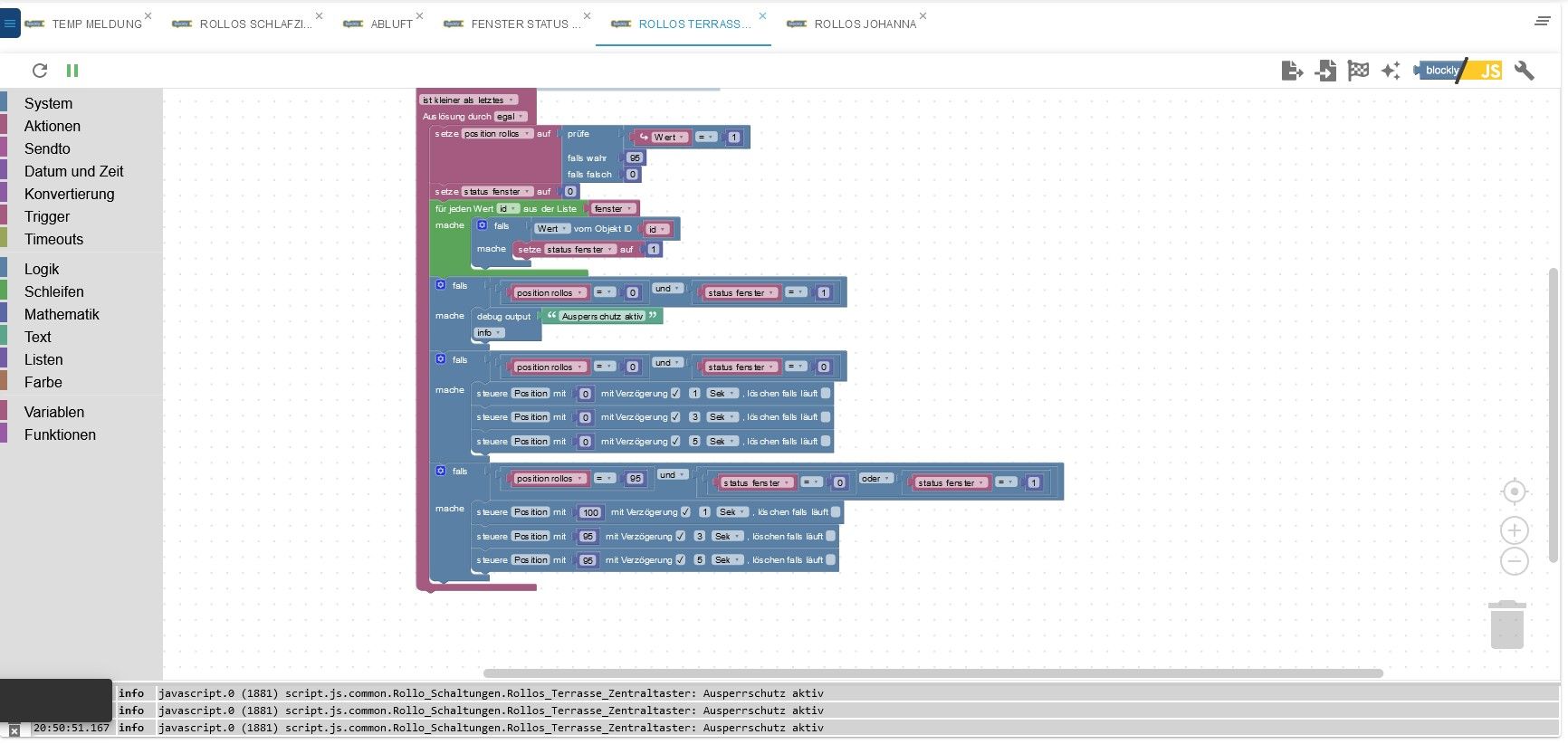Screen dimensions: 1568x744
Task: Open Sek unit dropdown for Position 100
Action: point(732,511)
